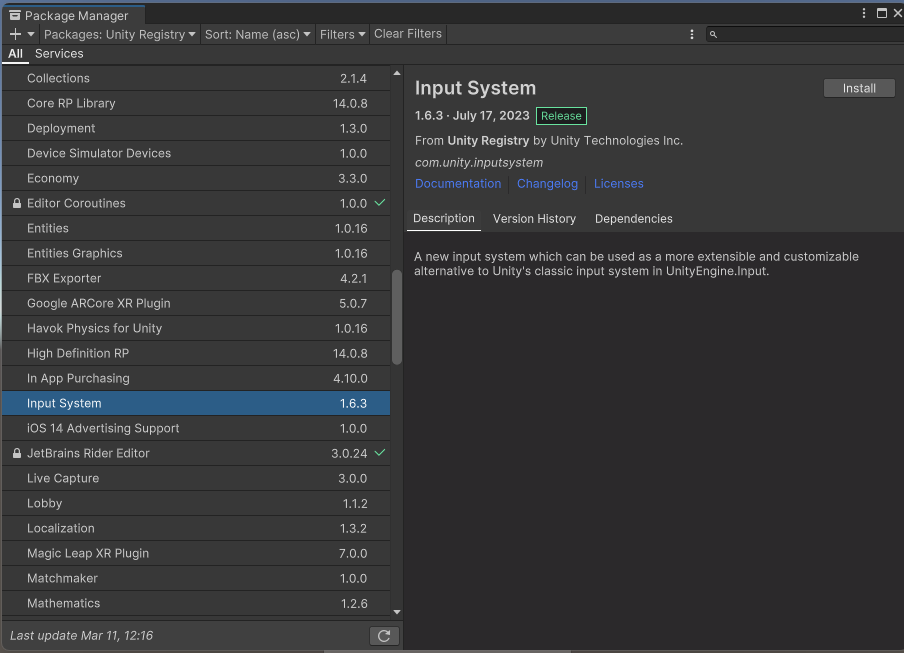Click Clear Filters button
Screen dimensions: 904x653
click(408, 34)
